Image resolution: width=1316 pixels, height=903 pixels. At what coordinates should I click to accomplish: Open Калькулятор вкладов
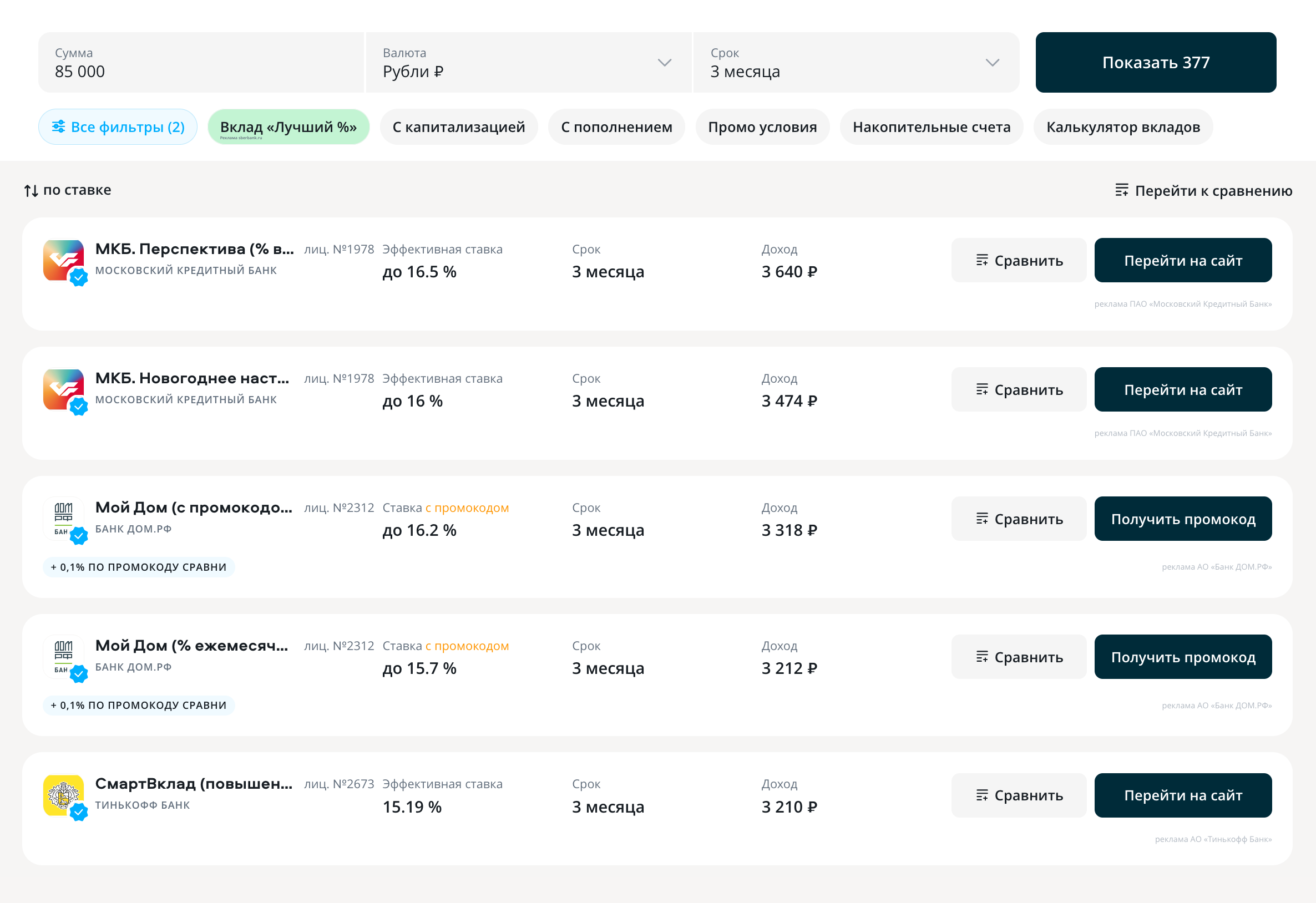(1123, 127)
